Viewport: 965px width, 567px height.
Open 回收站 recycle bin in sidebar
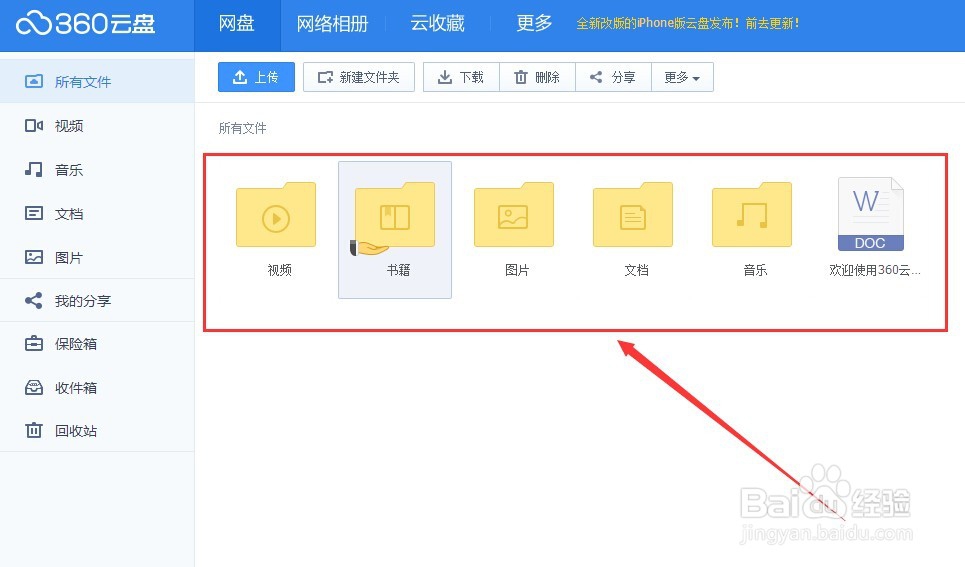pyautogui.click(x=97, y=430)
